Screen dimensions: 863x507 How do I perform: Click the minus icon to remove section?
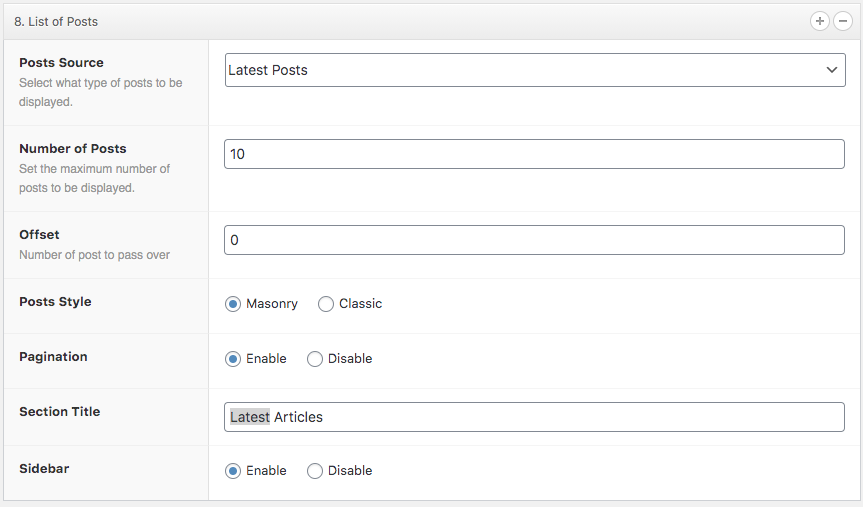click(x=843, y=21)
